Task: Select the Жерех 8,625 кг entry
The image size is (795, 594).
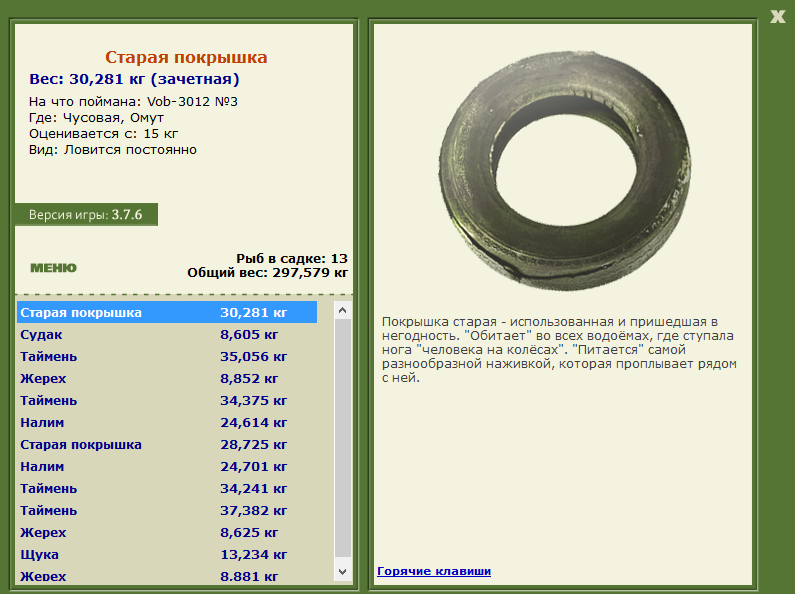Action: pos(167,533)
